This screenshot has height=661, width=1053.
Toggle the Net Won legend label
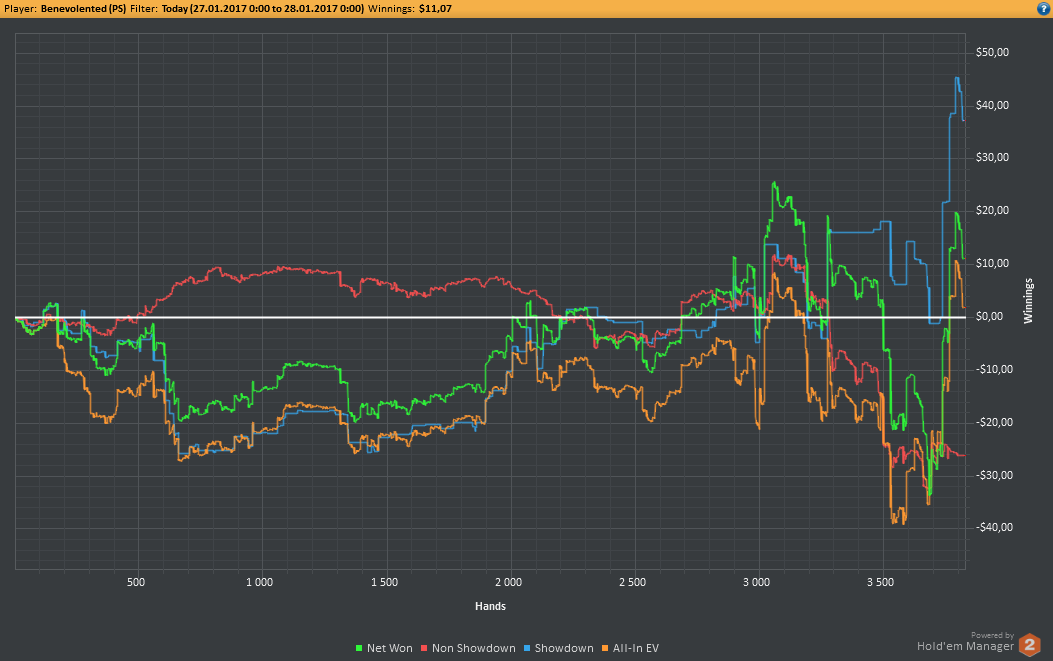coord(390,648)
